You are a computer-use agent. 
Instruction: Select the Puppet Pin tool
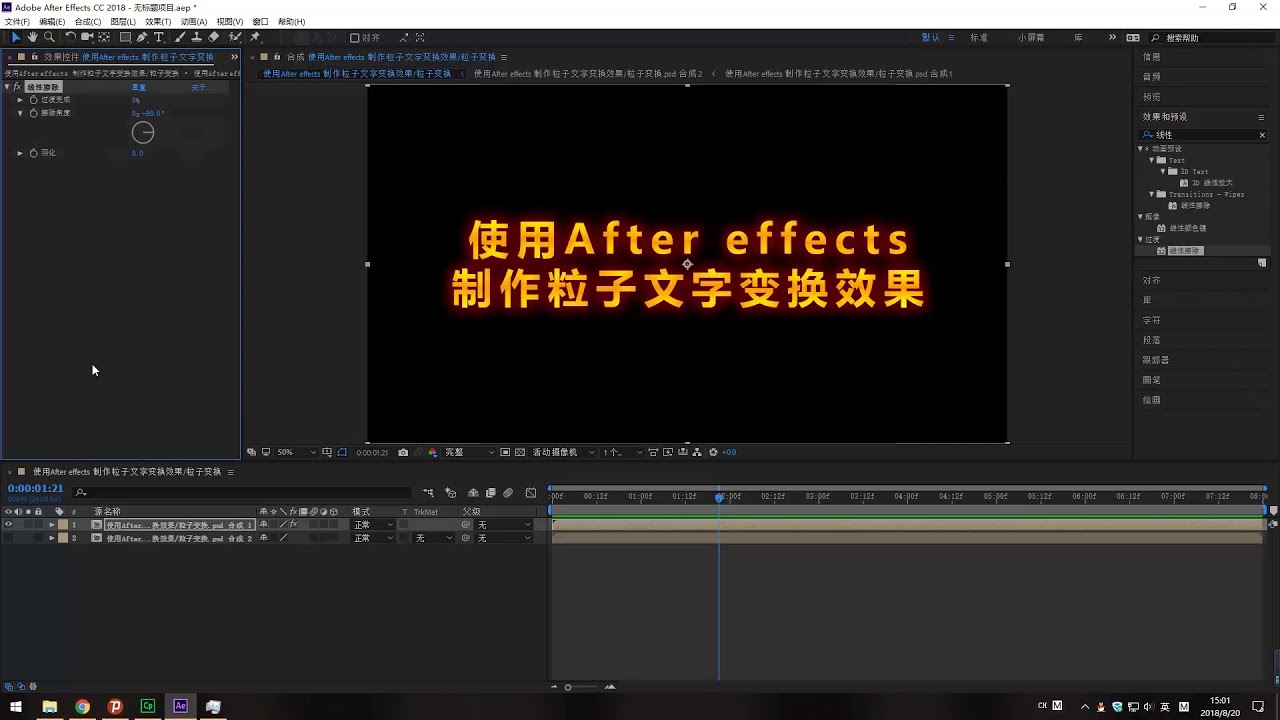coord(255,37)
